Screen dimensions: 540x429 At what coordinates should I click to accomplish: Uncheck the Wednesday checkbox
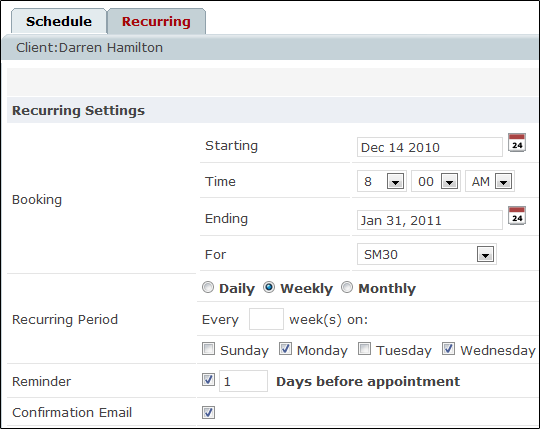click(x=448, y=348)
